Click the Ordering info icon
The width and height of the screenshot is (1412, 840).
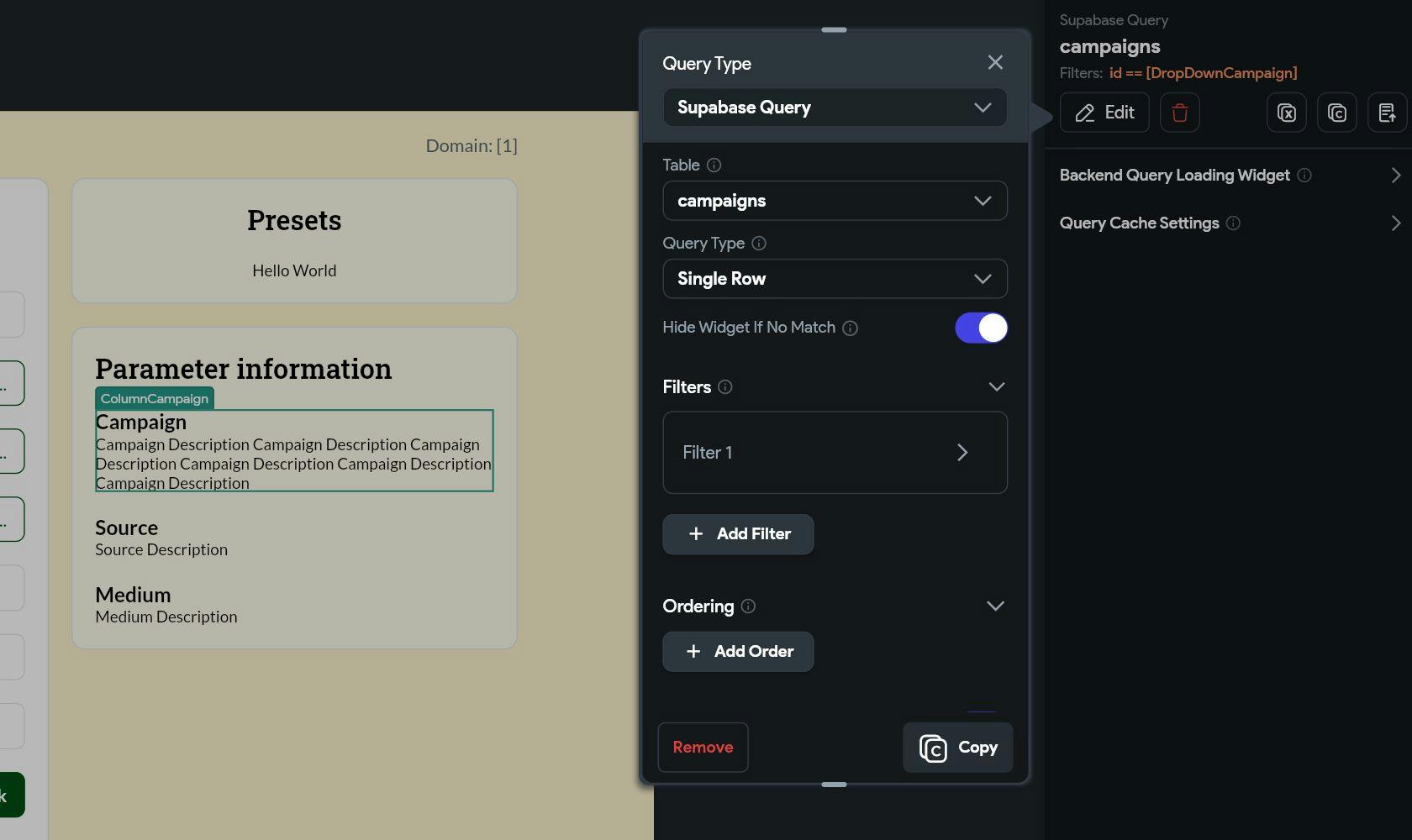[748, 606]
